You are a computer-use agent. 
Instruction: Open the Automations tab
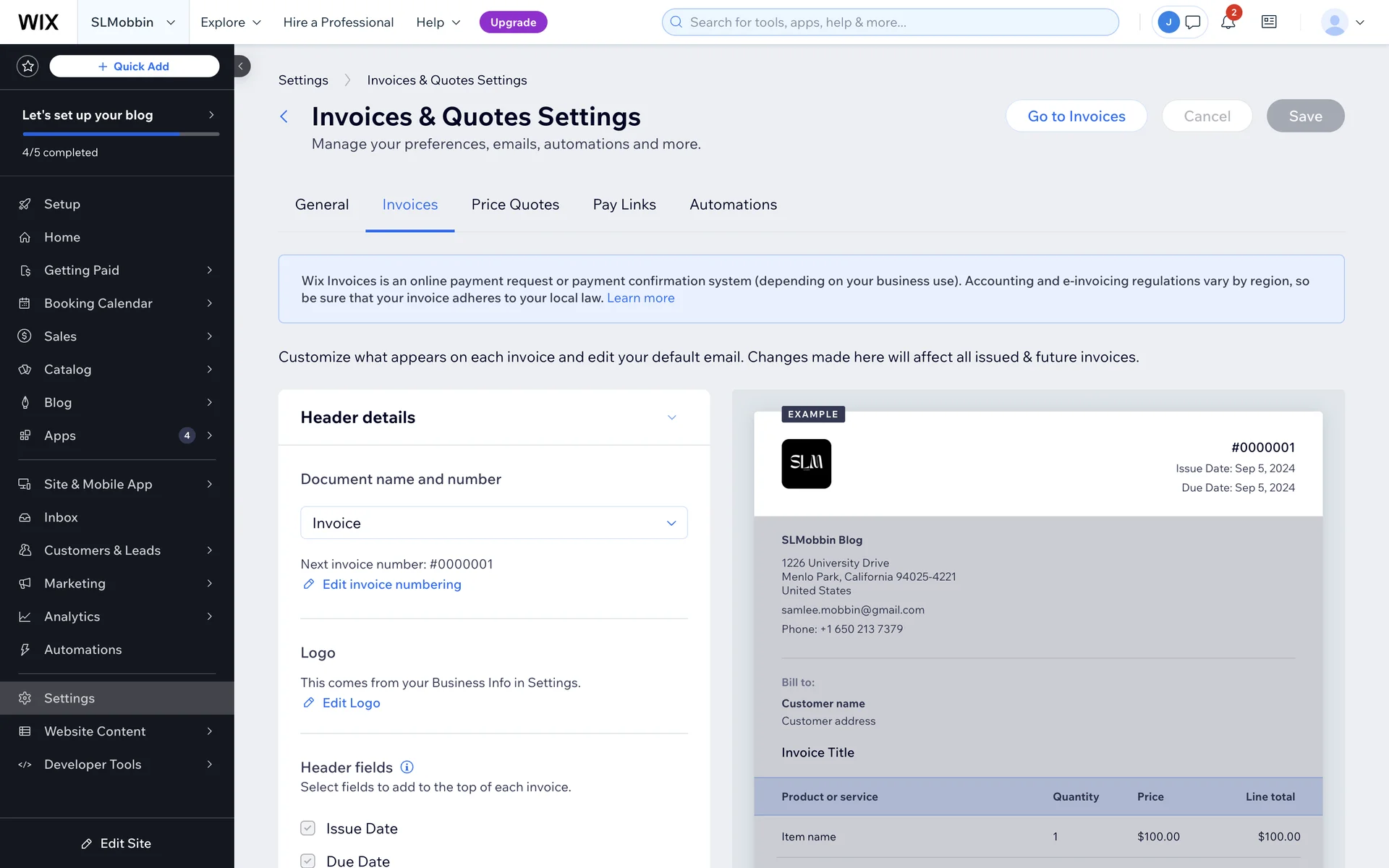[733, 205]
